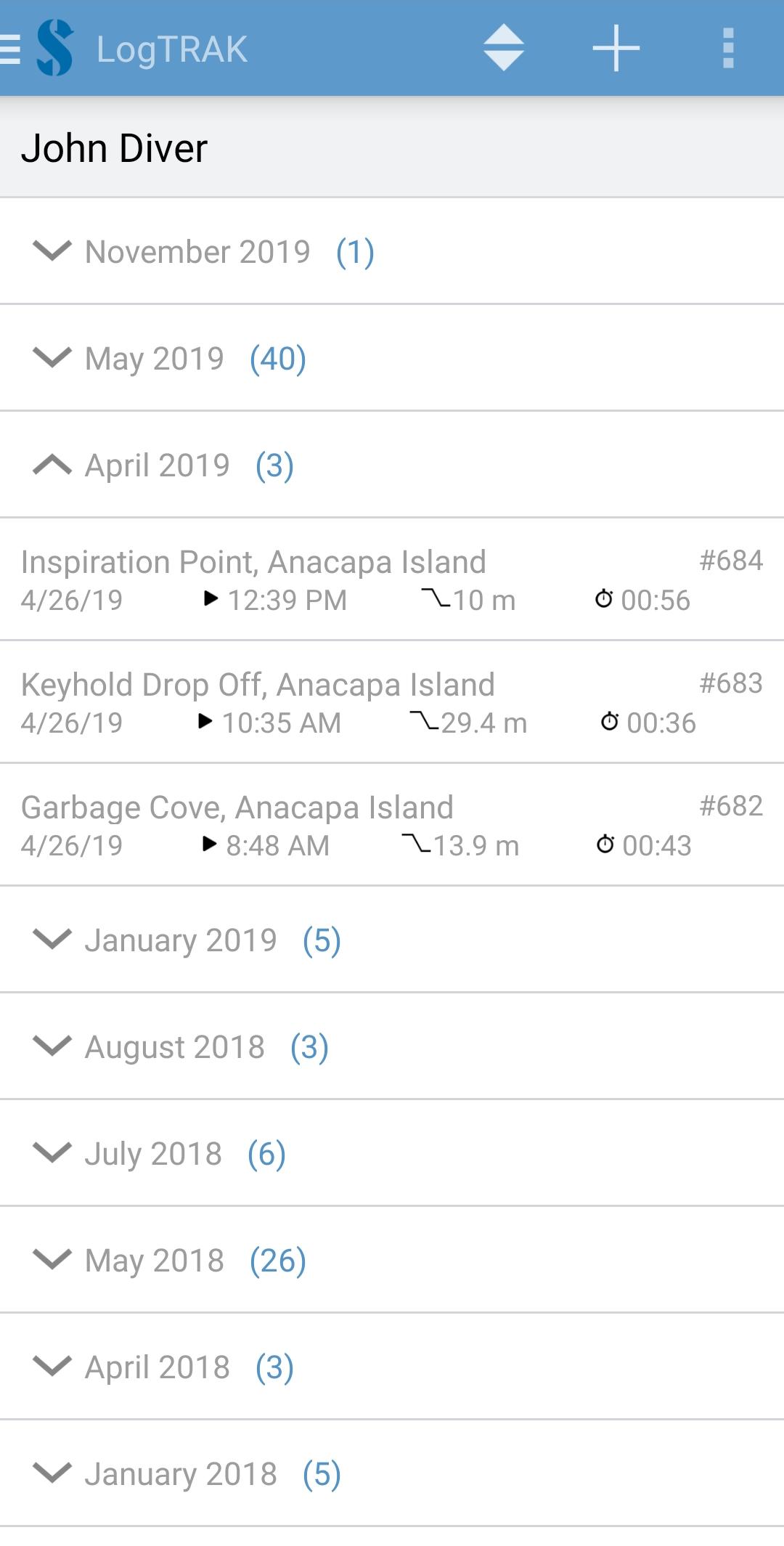This screenshot has width=784, height=1546.
Task: Tap depth icon on Keyhold Drop Off dive
Action: click(x=424, y=720)
